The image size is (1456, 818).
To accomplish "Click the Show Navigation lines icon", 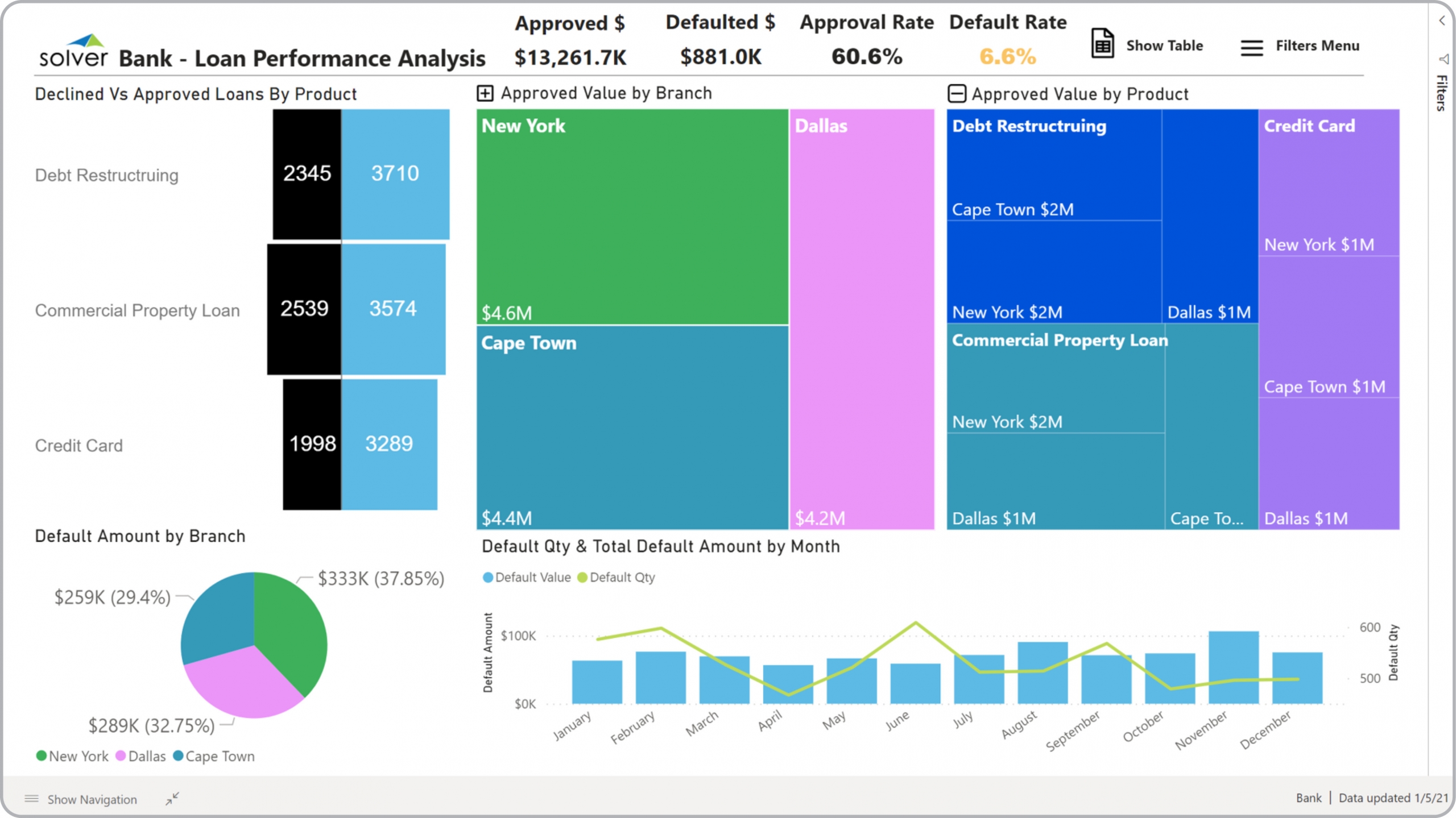I will click(32, 799).
